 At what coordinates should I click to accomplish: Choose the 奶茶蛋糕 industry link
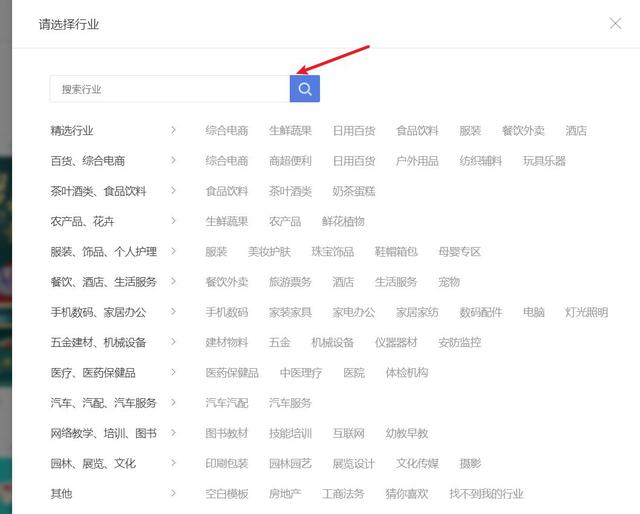tap(353, 191)
